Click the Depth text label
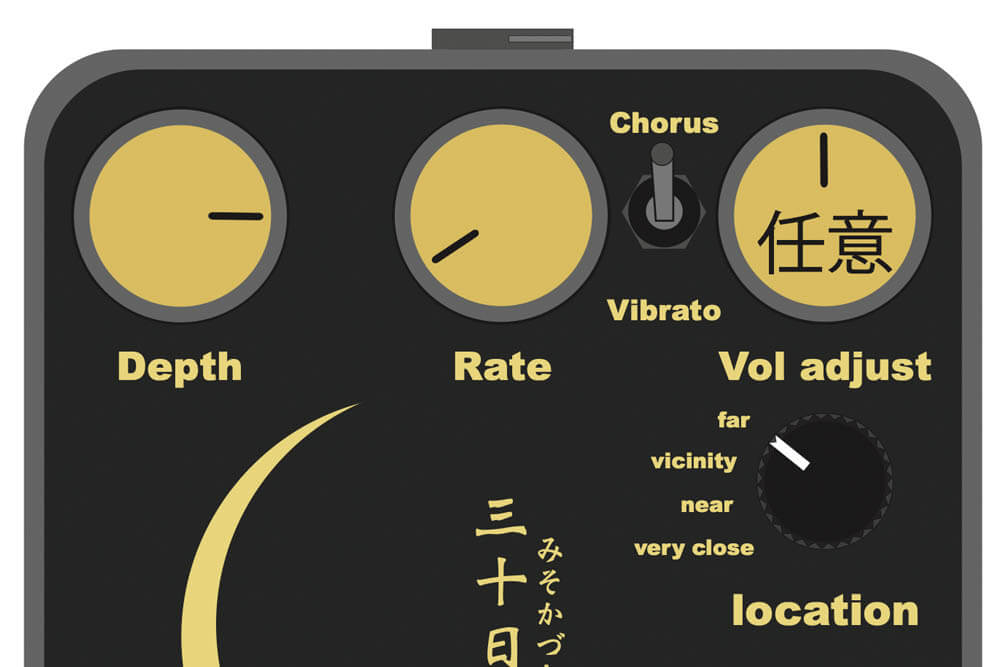1000x667 pixels. click(180, 367)
